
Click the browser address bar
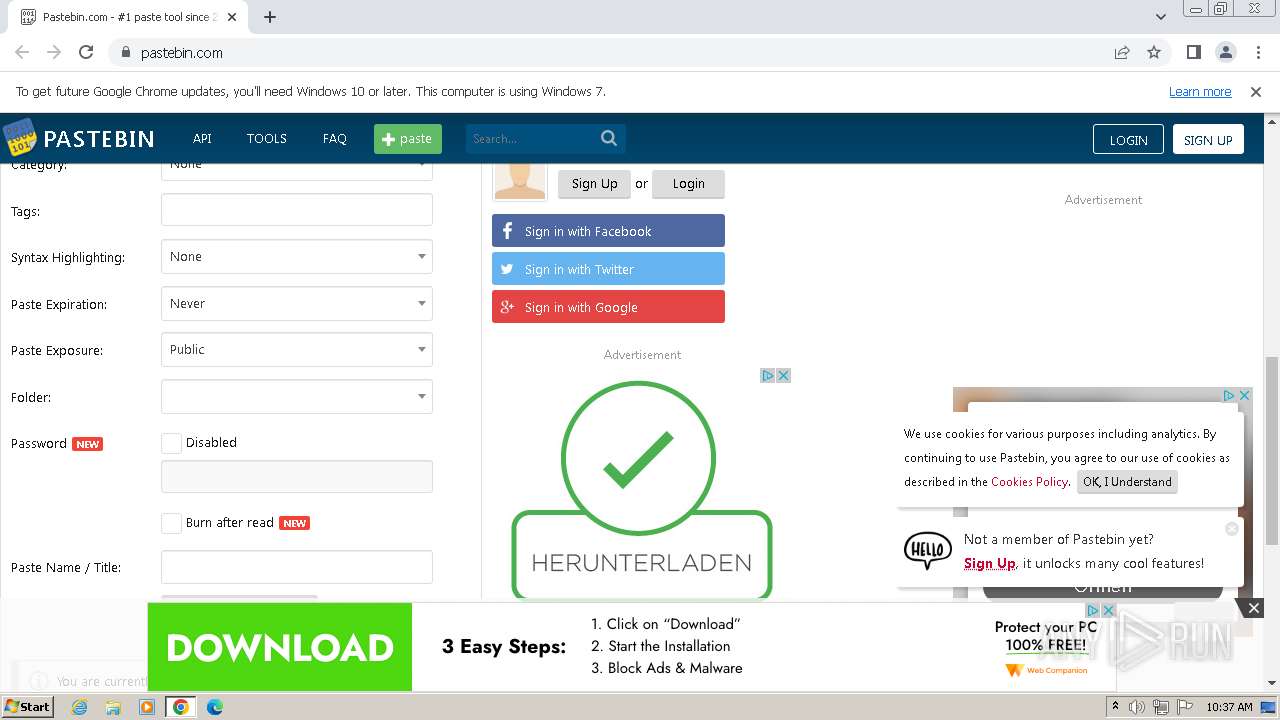click(610, 52)
